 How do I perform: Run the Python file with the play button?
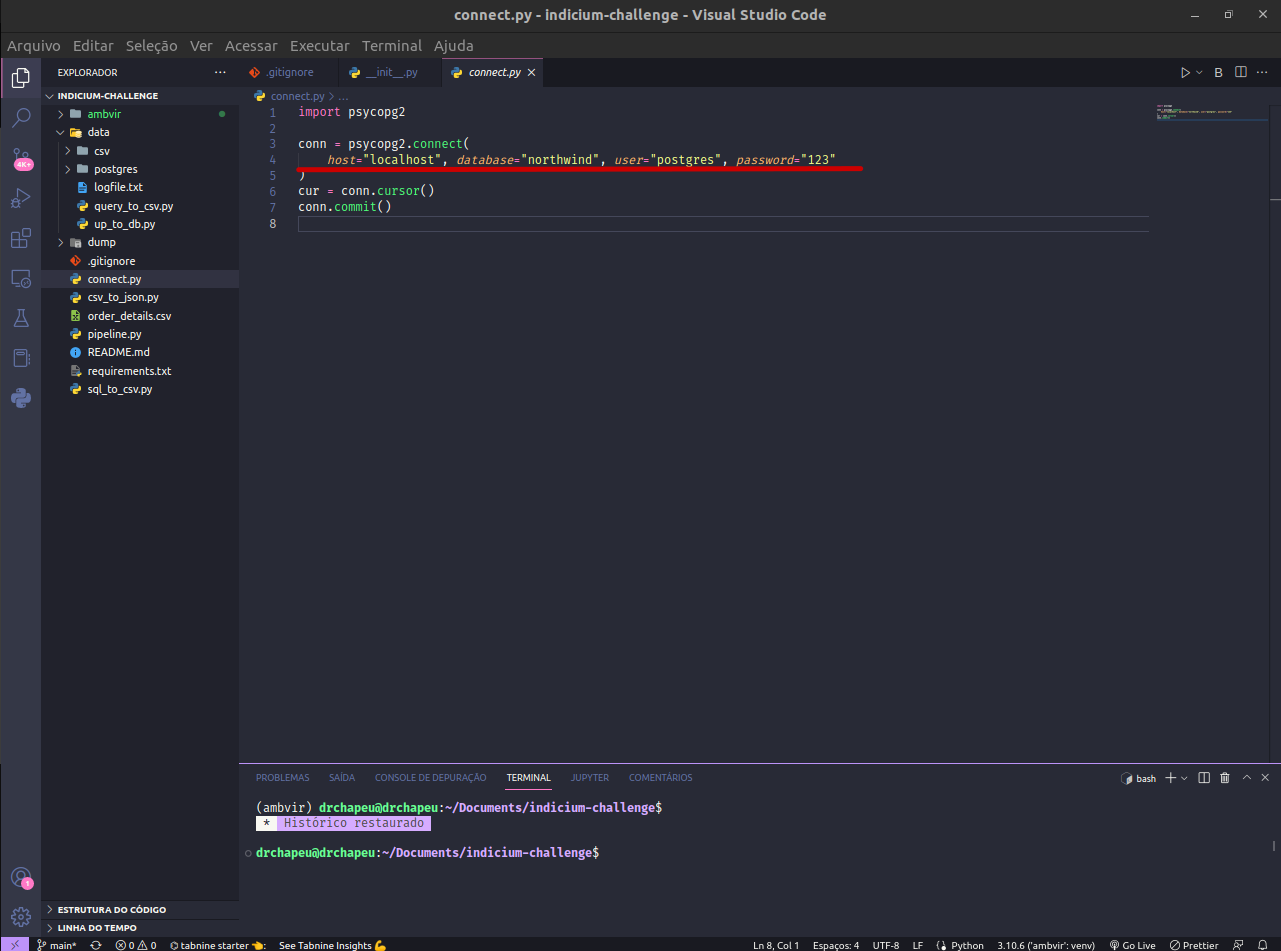1185,71
